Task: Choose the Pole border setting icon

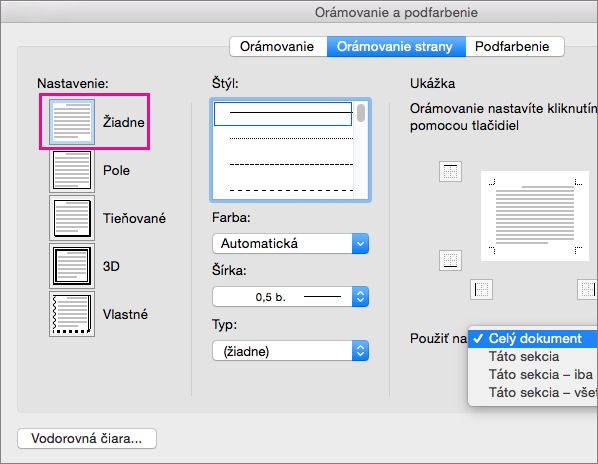Action: coord(72,170)
